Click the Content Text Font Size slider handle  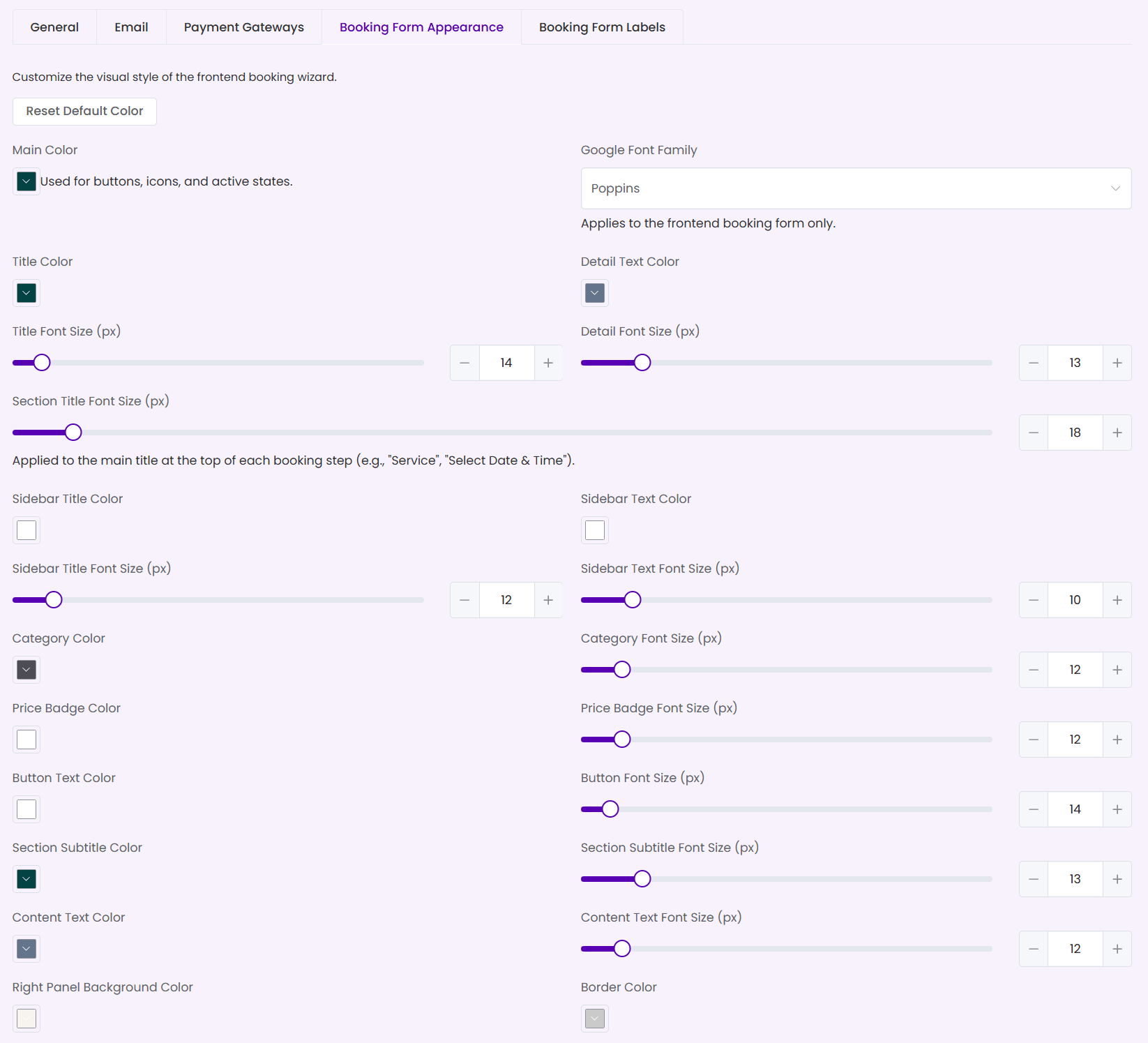pos(622,949)
